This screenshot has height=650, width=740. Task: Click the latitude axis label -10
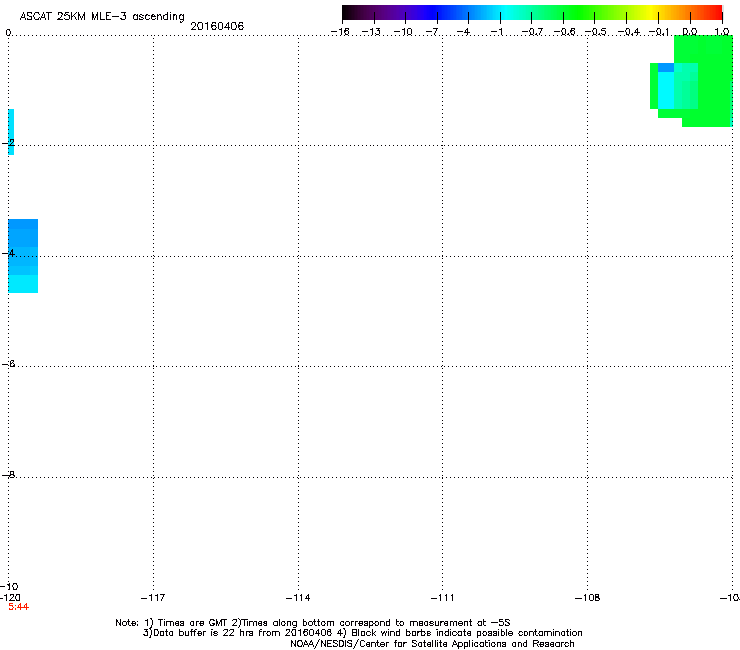click(x=9, y=586)
